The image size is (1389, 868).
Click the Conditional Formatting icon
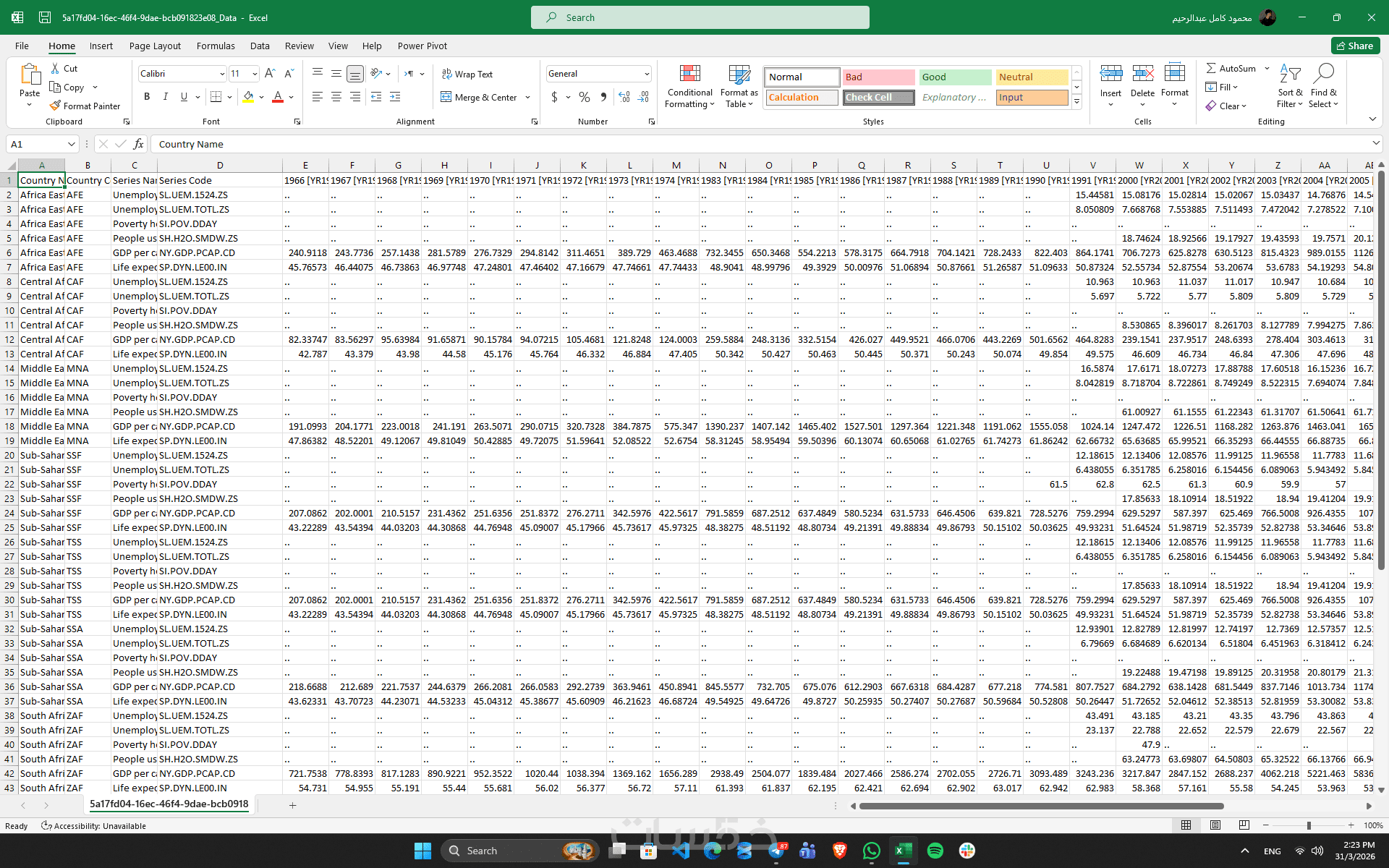click(x=689, y=74)
